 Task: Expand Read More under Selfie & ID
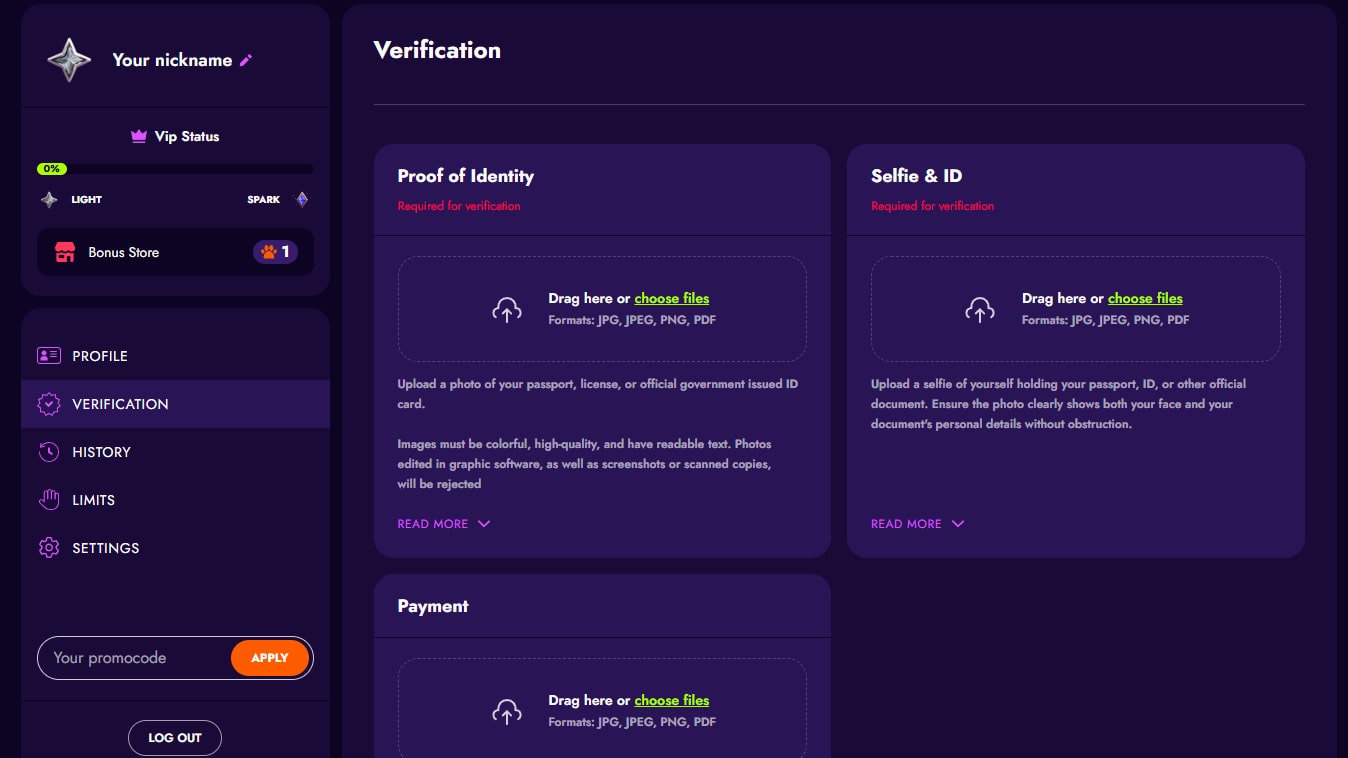tap(917, 524)
